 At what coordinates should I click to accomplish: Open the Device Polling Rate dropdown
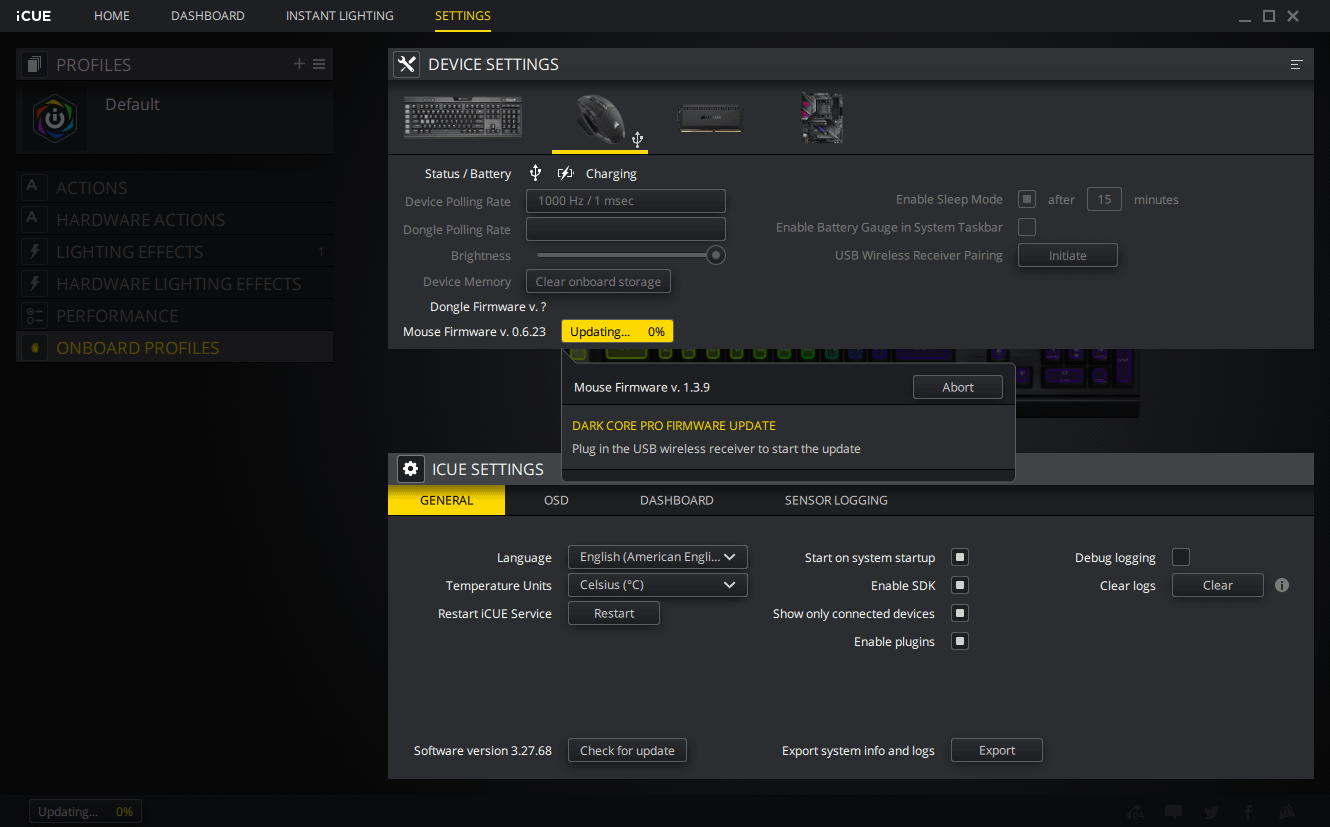[626, 201]
